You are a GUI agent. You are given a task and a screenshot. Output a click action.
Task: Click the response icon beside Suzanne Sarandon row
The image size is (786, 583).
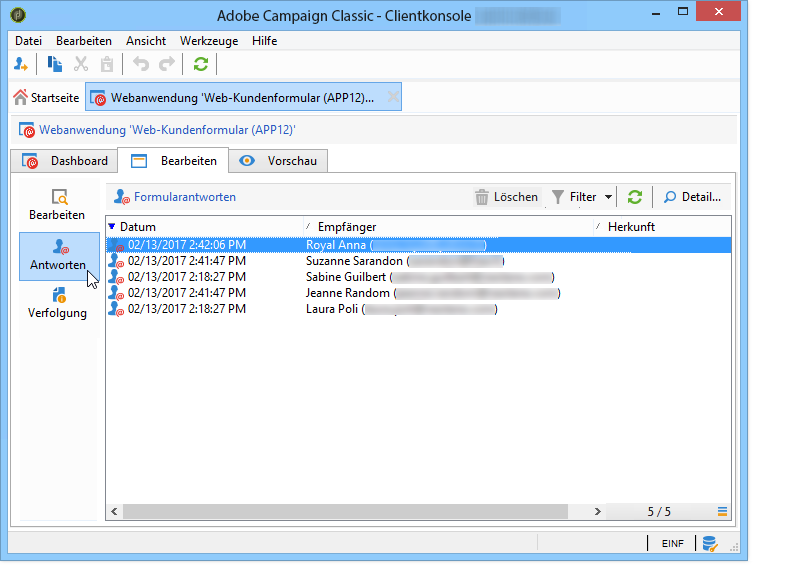click(x=116, y=261)
